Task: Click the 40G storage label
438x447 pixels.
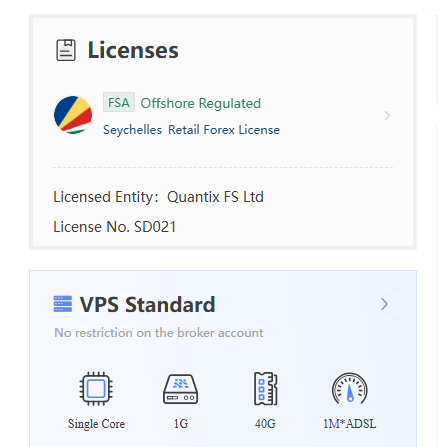Action: click(265, 424)
